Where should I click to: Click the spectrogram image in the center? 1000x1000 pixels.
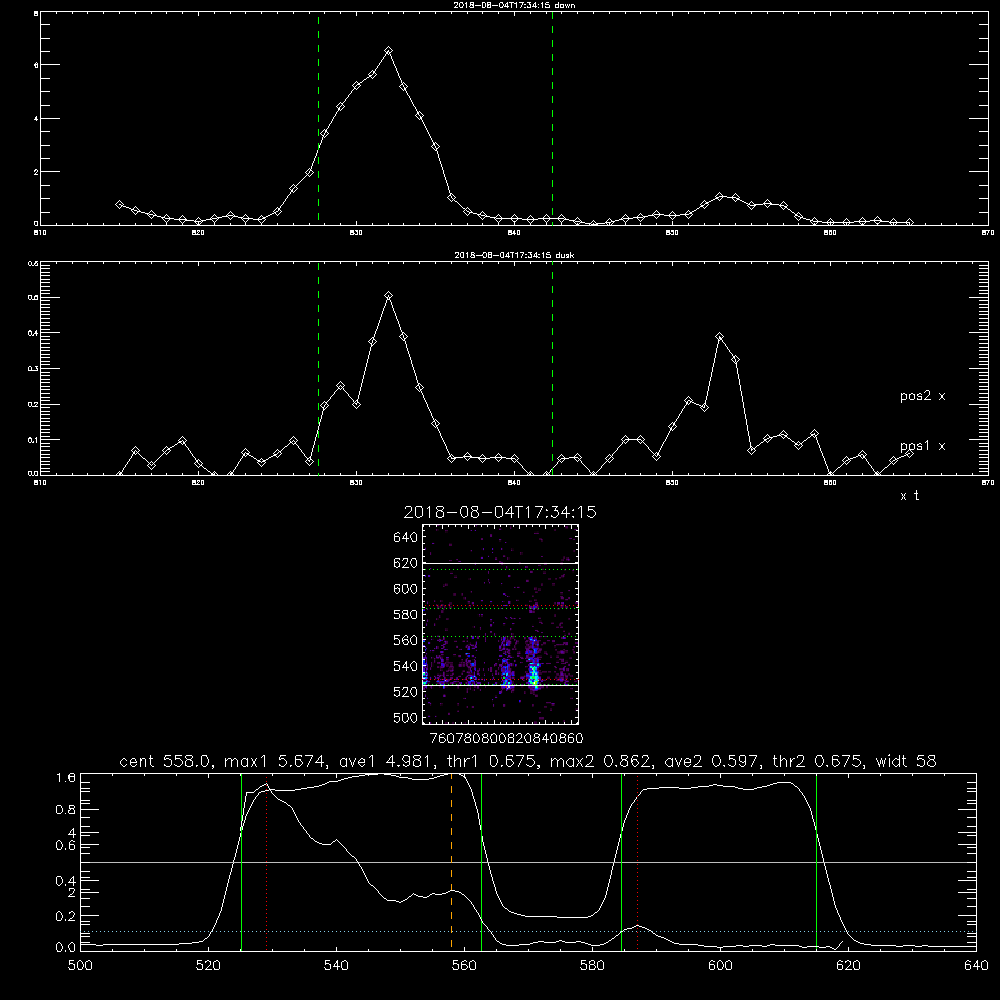(500, 624)
